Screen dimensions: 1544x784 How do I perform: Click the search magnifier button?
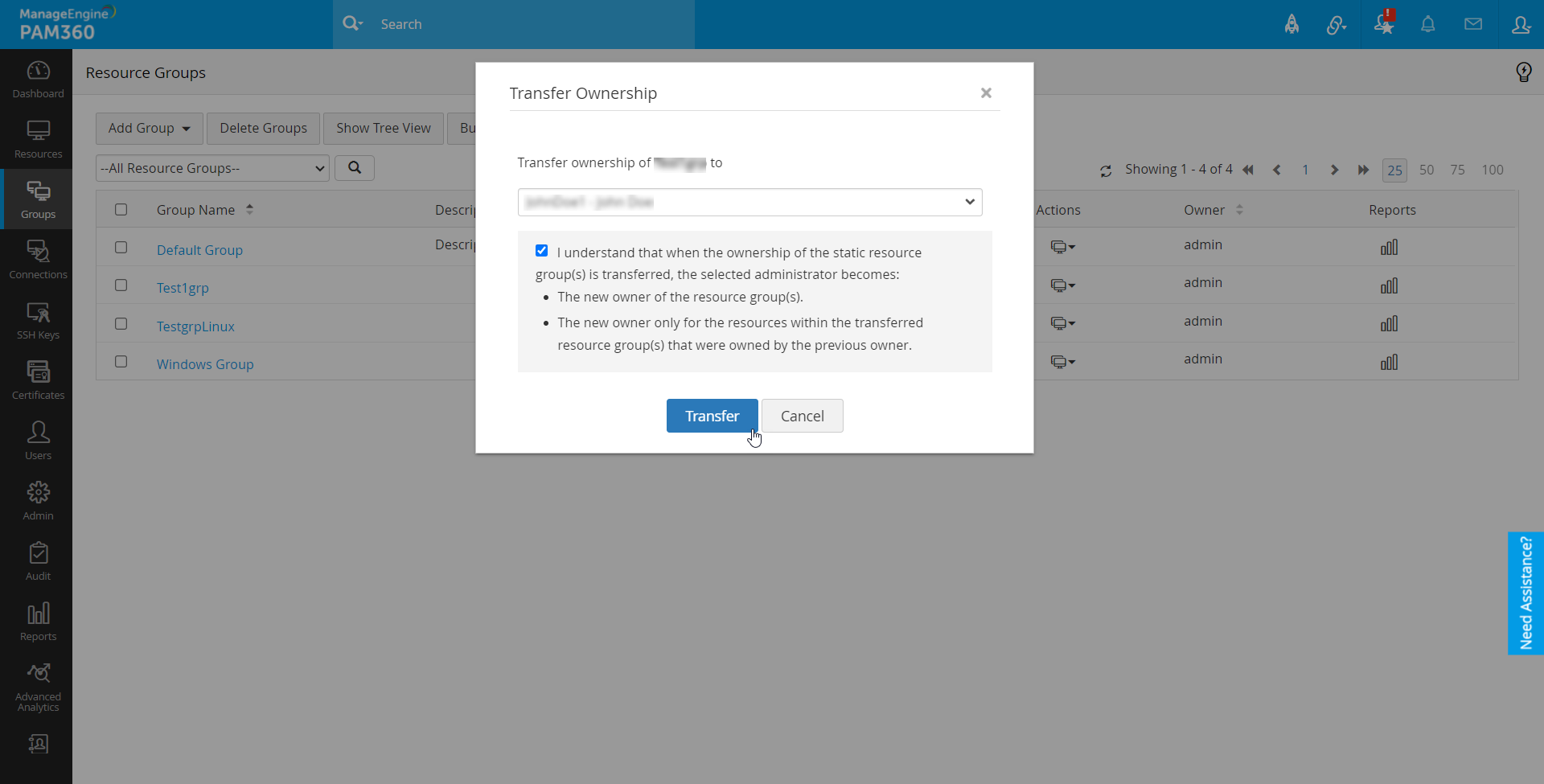coord(355,168)
